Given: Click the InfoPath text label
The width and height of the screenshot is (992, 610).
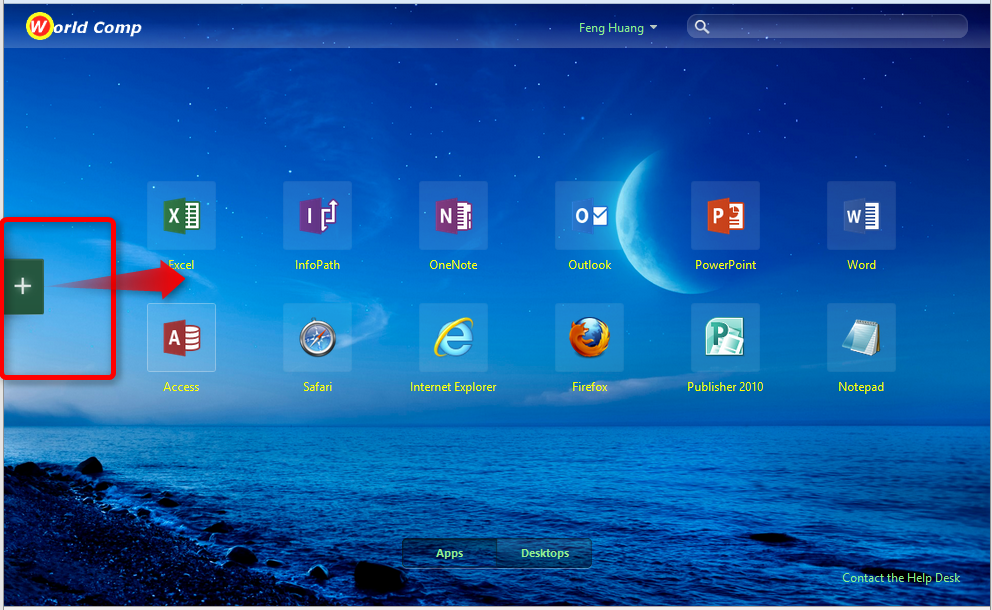Looking at the screenshot, I should click(318, 265).
